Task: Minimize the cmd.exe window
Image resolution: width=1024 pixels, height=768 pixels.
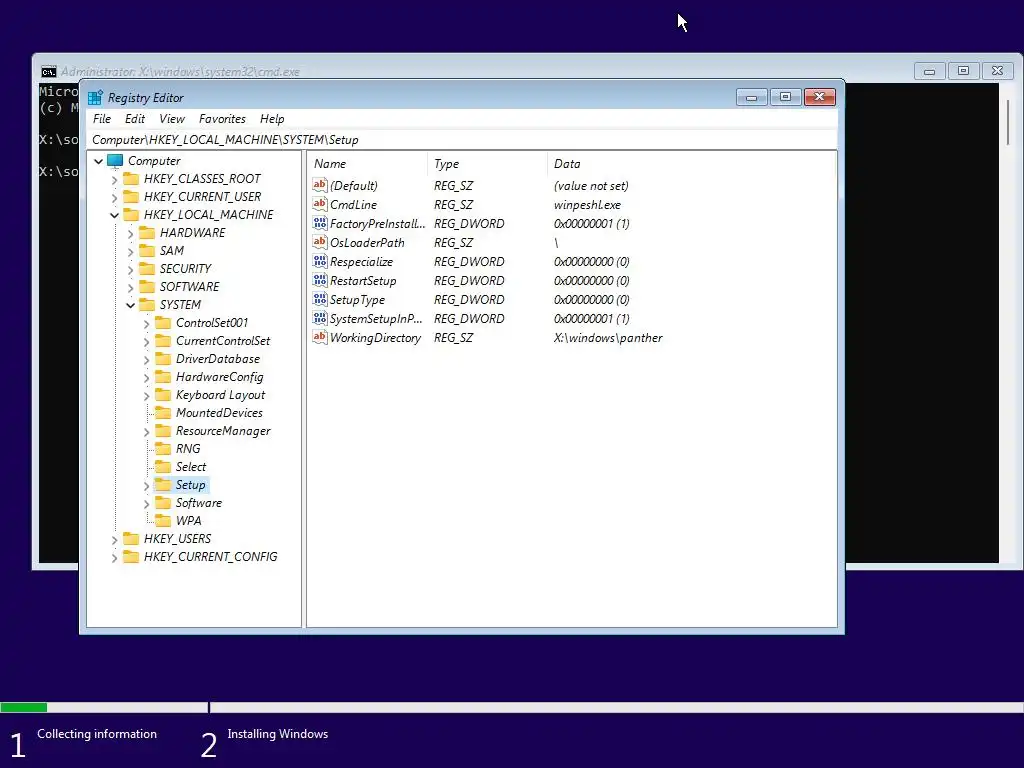Action: 929,71
